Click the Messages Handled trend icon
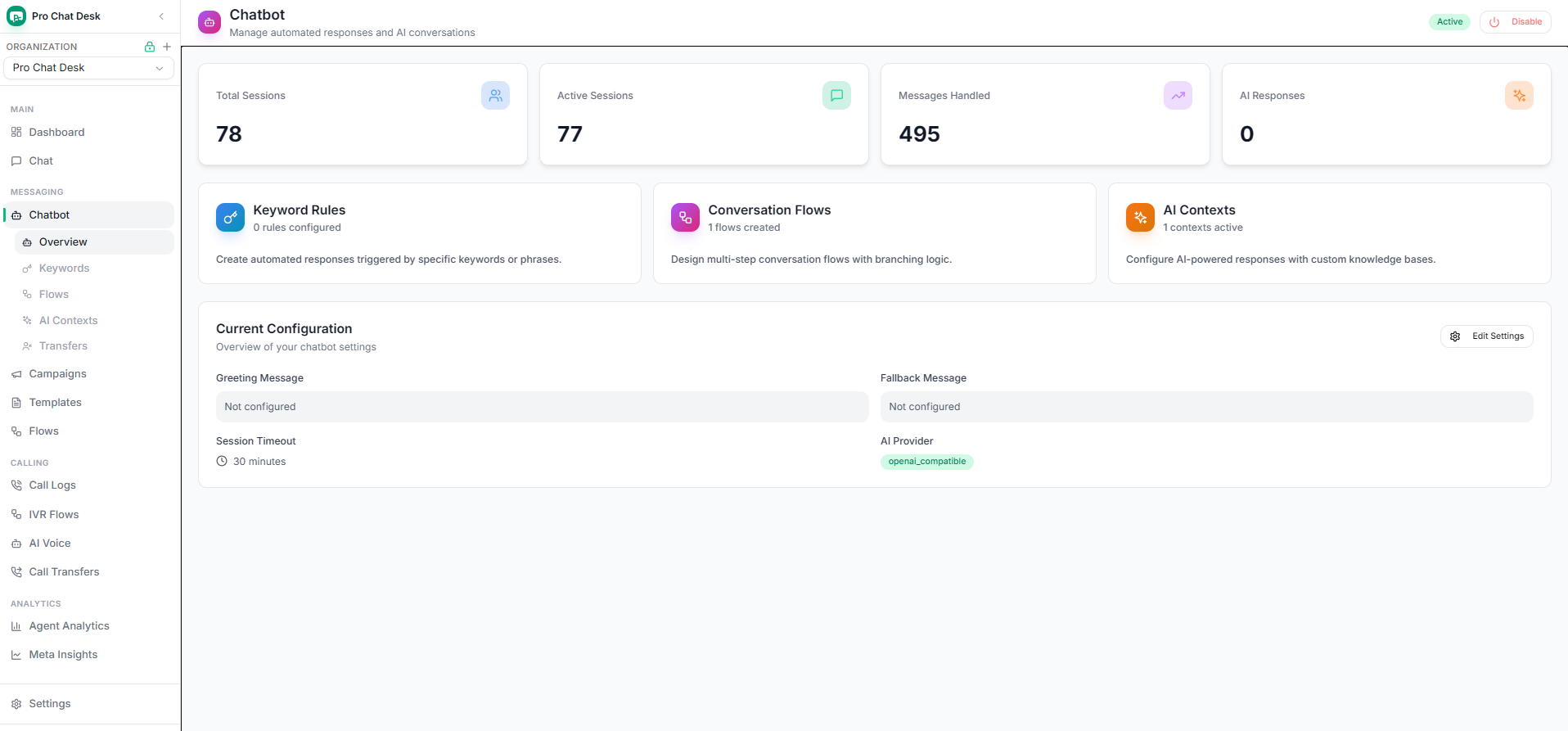 [1178, 96]
